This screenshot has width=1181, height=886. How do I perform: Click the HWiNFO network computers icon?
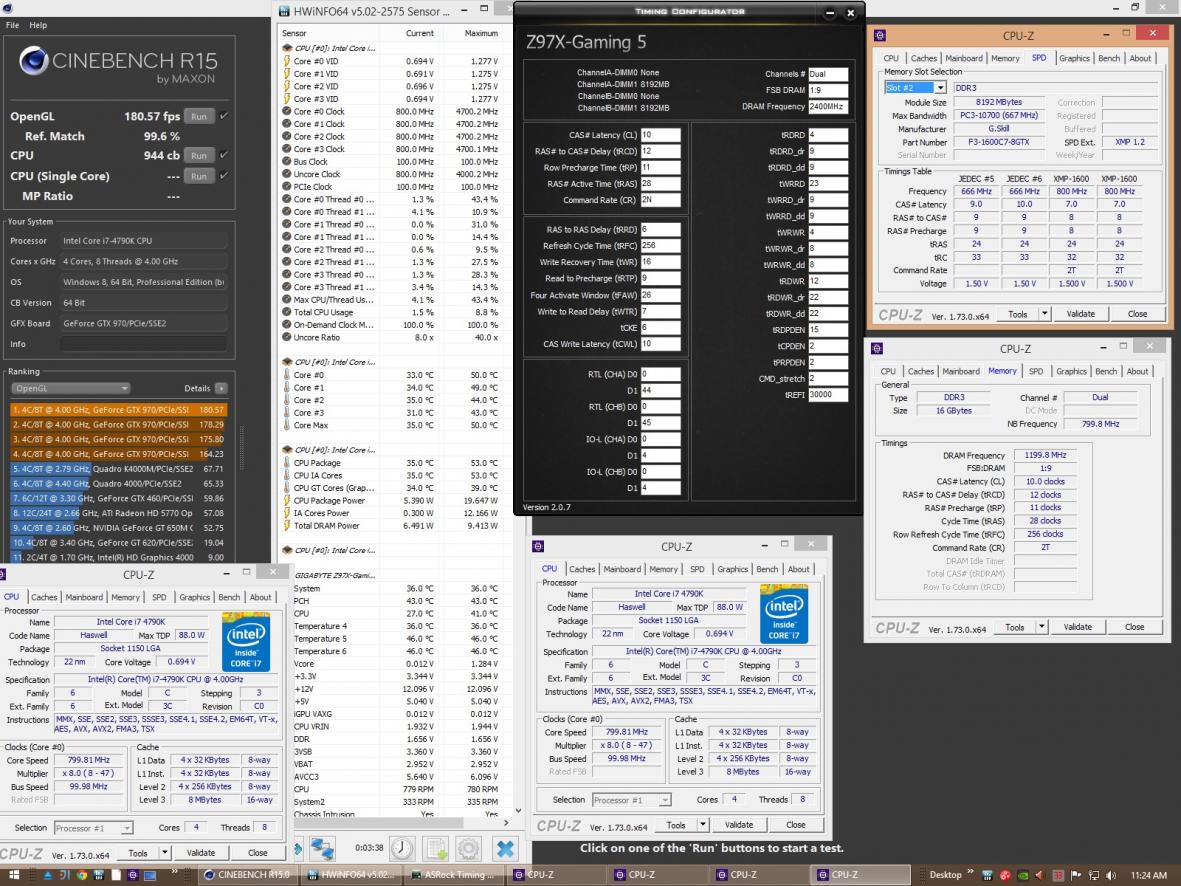coord(321,848)
